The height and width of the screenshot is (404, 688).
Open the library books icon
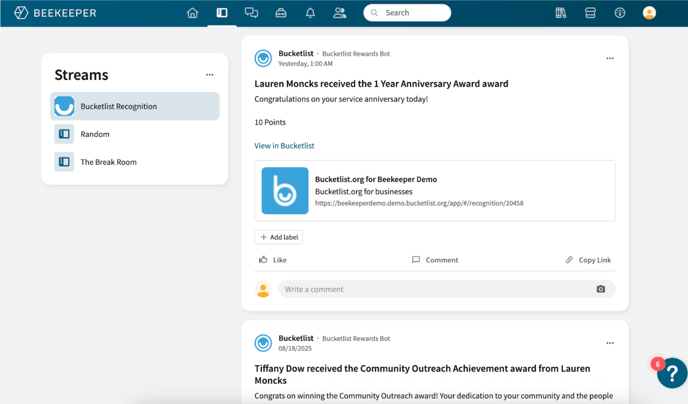coord(561,13)
